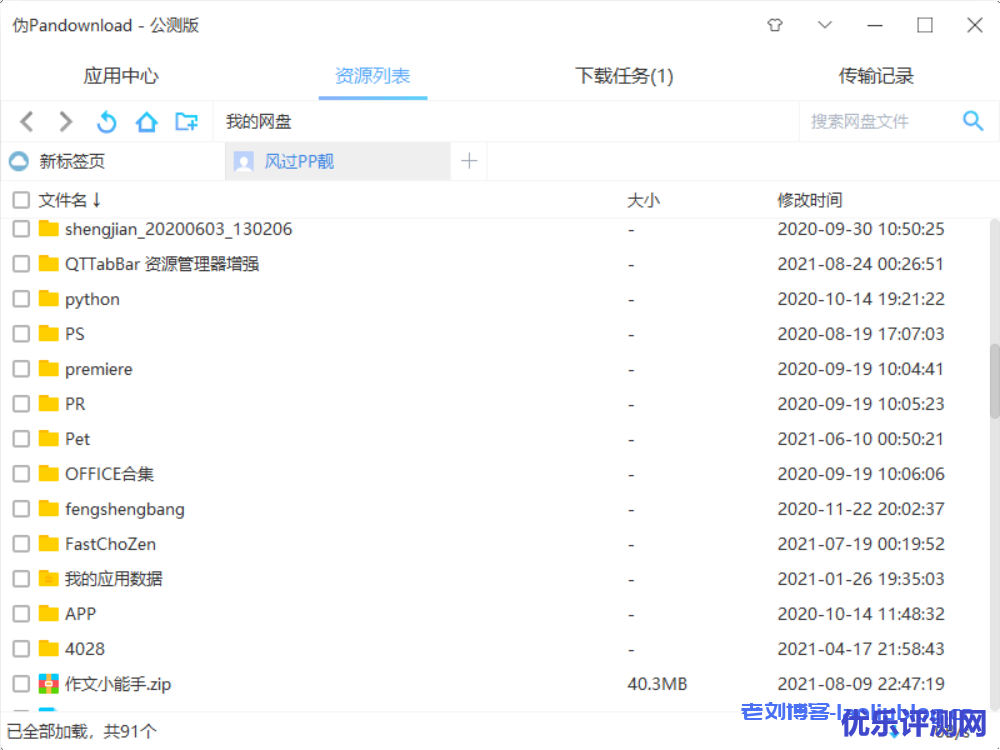Refresh the file list
Viewport: 1000px width, 750px height.
tap(107, 121)
